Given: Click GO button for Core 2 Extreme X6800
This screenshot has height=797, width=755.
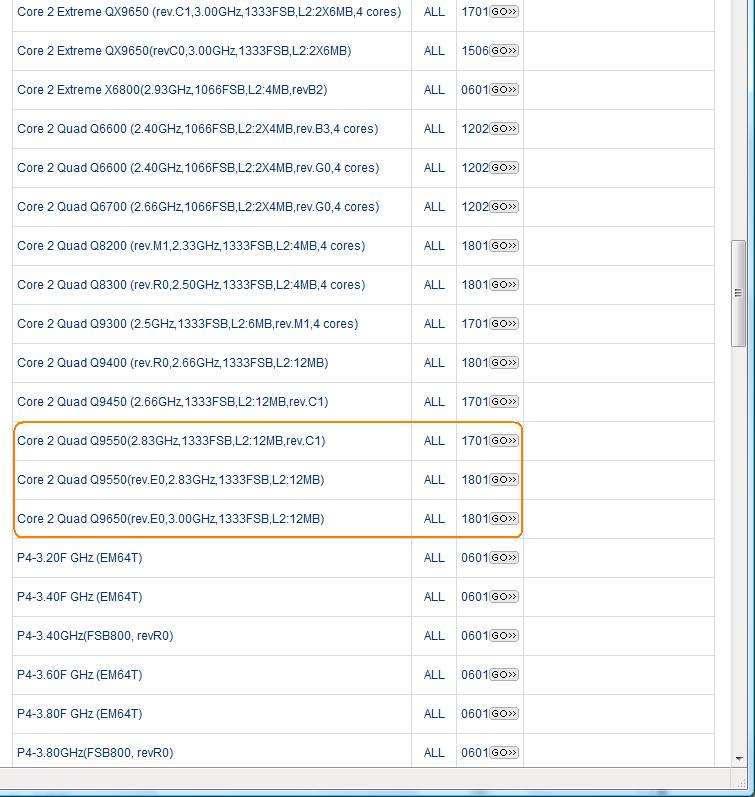Looking at the screenshot, I should pyautogui.click(x=504, y=90).
